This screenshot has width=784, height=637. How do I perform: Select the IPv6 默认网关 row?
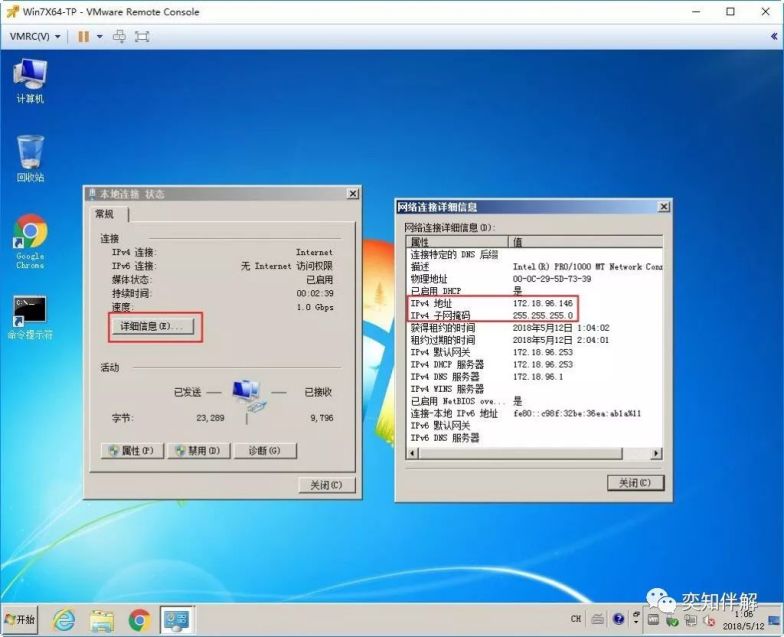point(535,426)
